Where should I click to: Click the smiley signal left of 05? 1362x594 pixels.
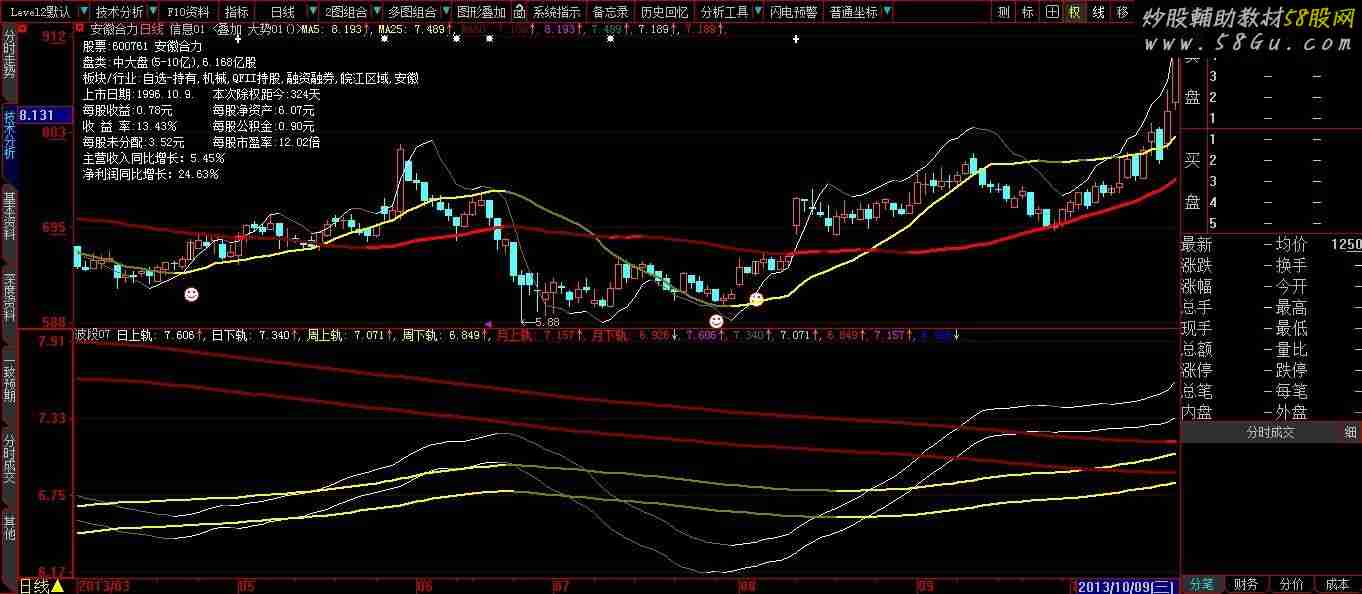191,295
